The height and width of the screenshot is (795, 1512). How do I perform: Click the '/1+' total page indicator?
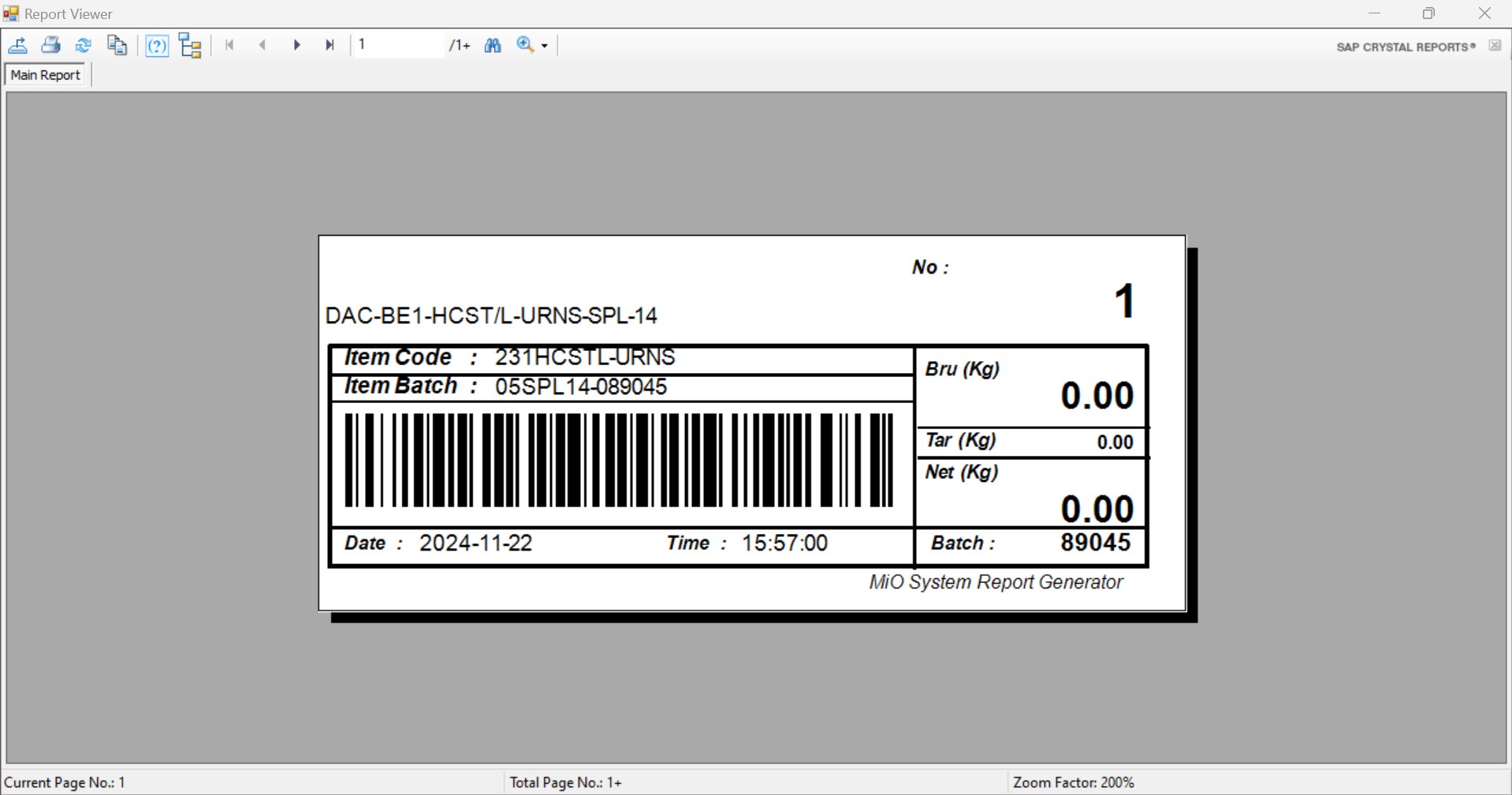coord(460,46)
